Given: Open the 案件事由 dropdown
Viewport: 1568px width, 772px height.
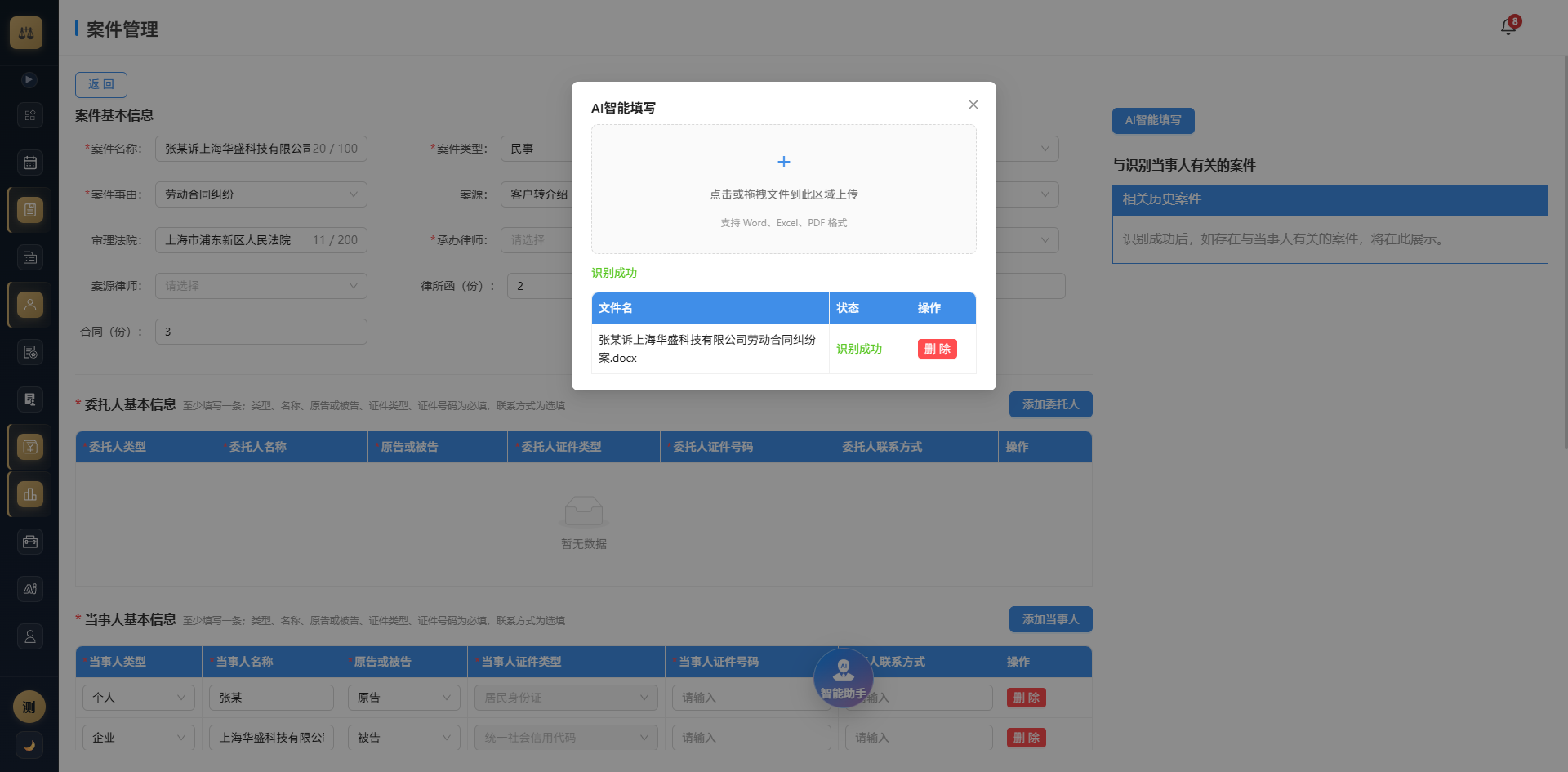Looking at the screenshot, I should click(x=261, y=194).
